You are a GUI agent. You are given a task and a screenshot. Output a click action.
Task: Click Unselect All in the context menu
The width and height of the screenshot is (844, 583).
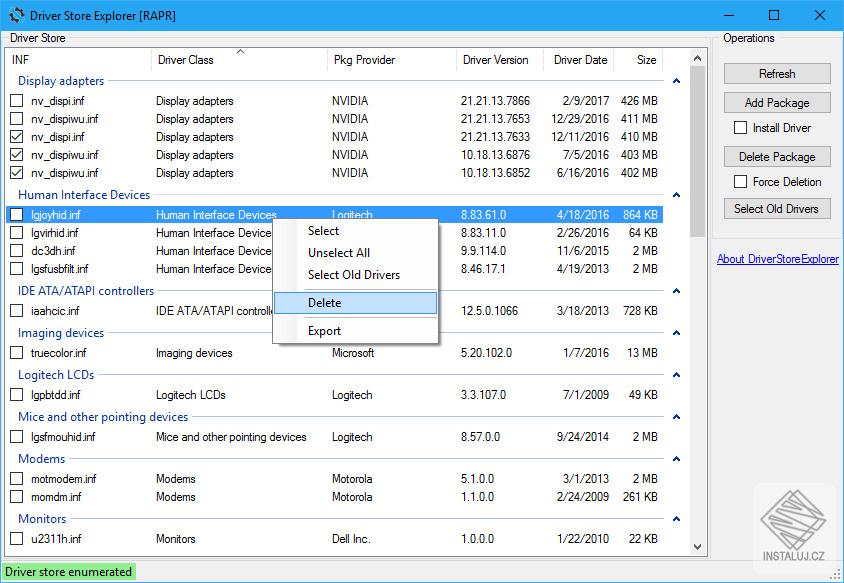click(x=338, y=253)
